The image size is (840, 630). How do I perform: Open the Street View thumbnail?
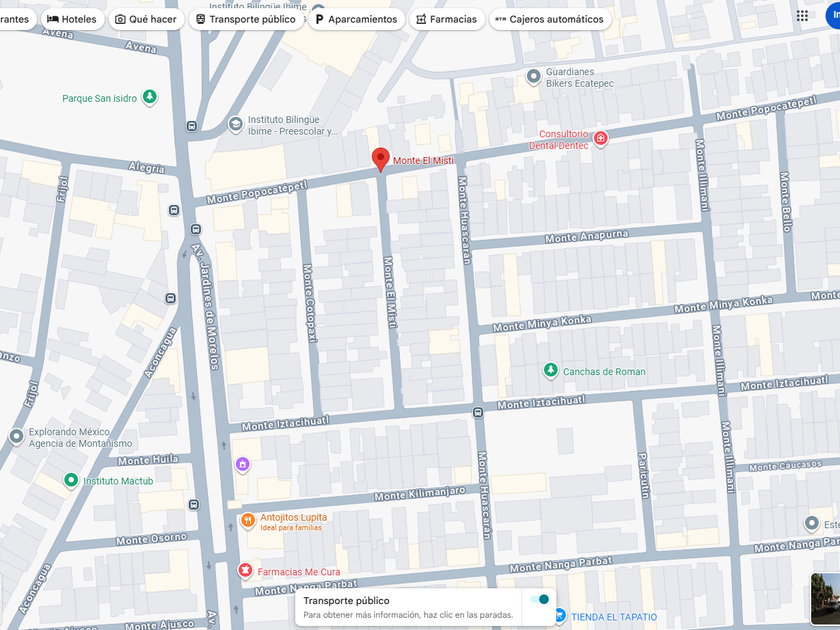825,598
